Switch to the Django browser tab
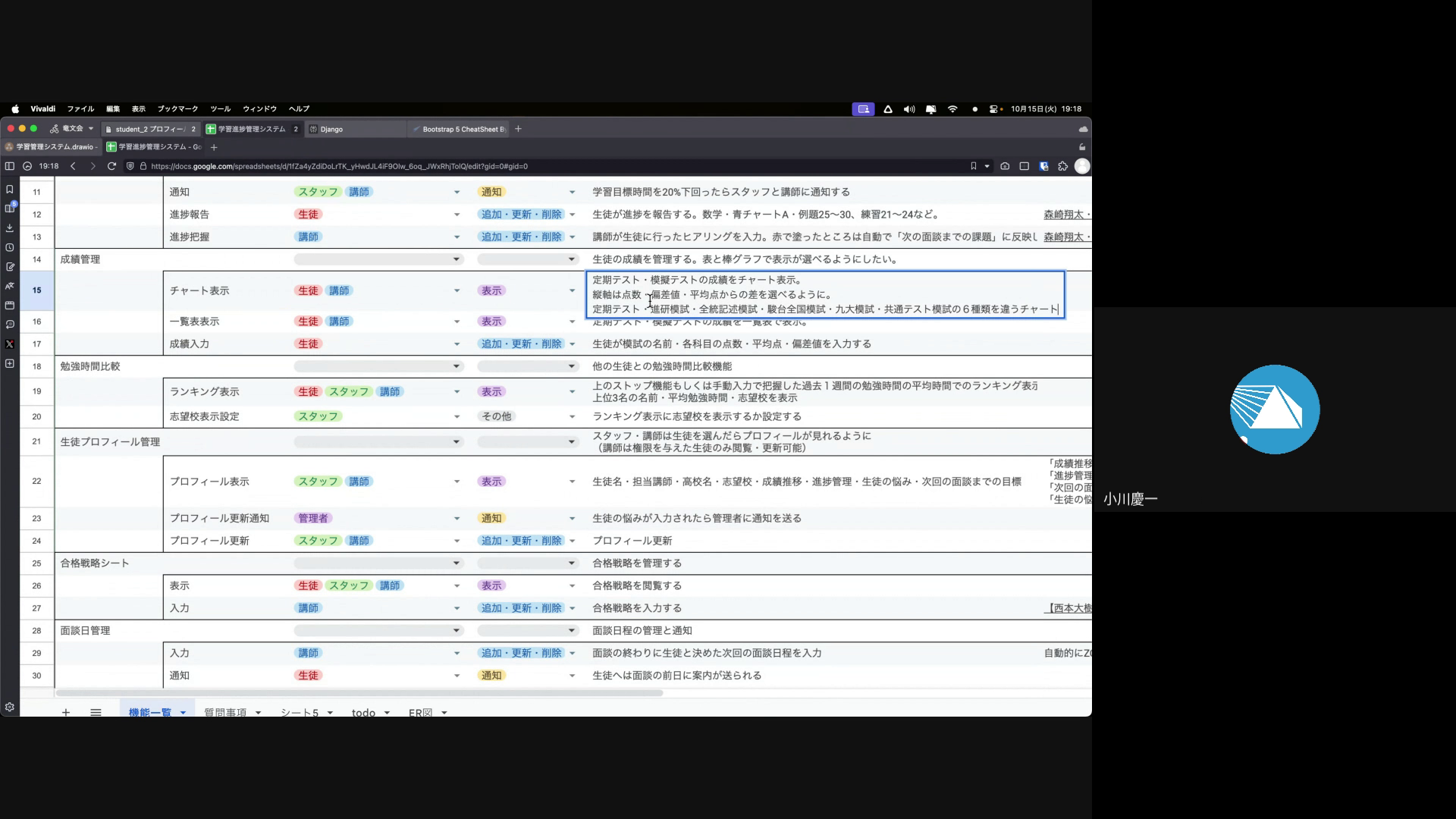1456x819 pixels. coord(331,130)
